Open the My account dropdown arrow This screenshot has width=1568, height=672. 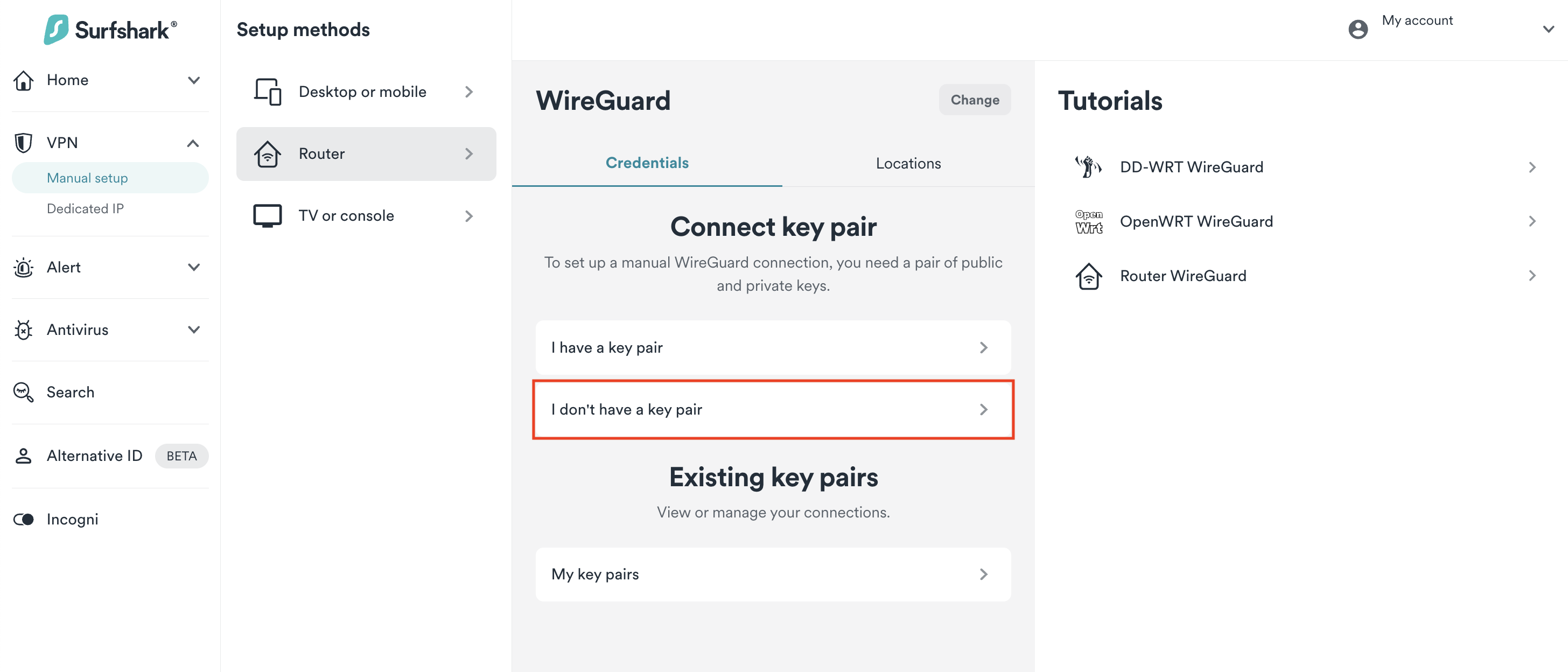1549,29
